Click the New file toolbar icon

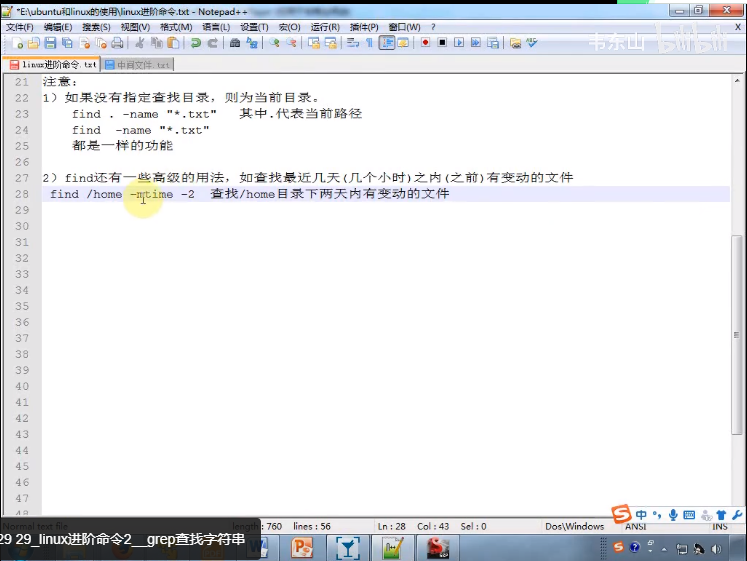point(18,43)
